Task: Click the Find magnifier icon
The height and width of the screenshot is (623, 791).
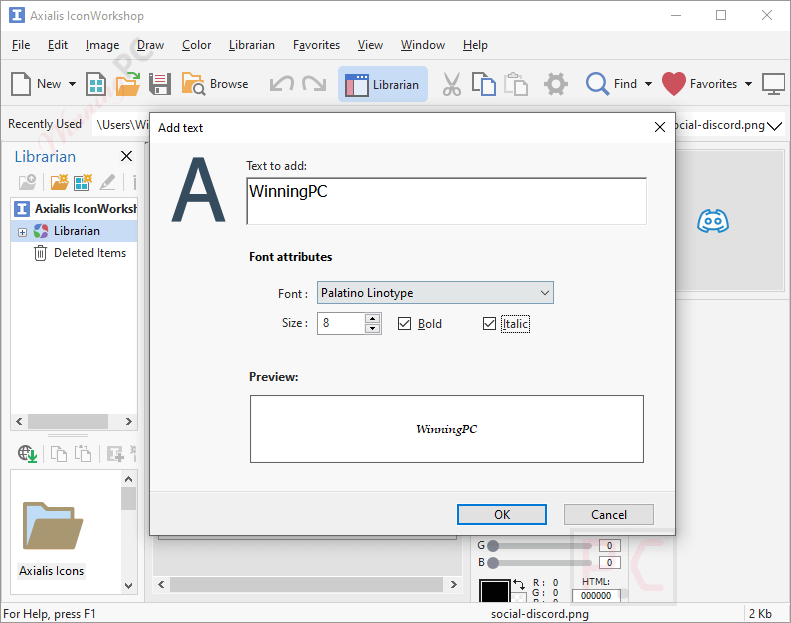Action: point(597,84)
